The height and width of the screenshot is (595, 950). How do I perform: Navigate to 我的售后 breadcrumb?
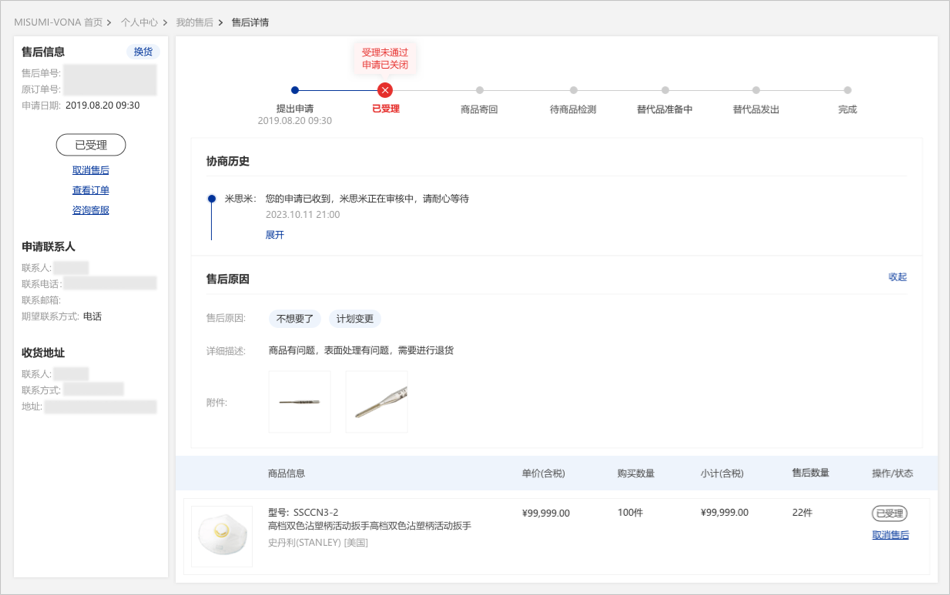[x=194, y=22]
